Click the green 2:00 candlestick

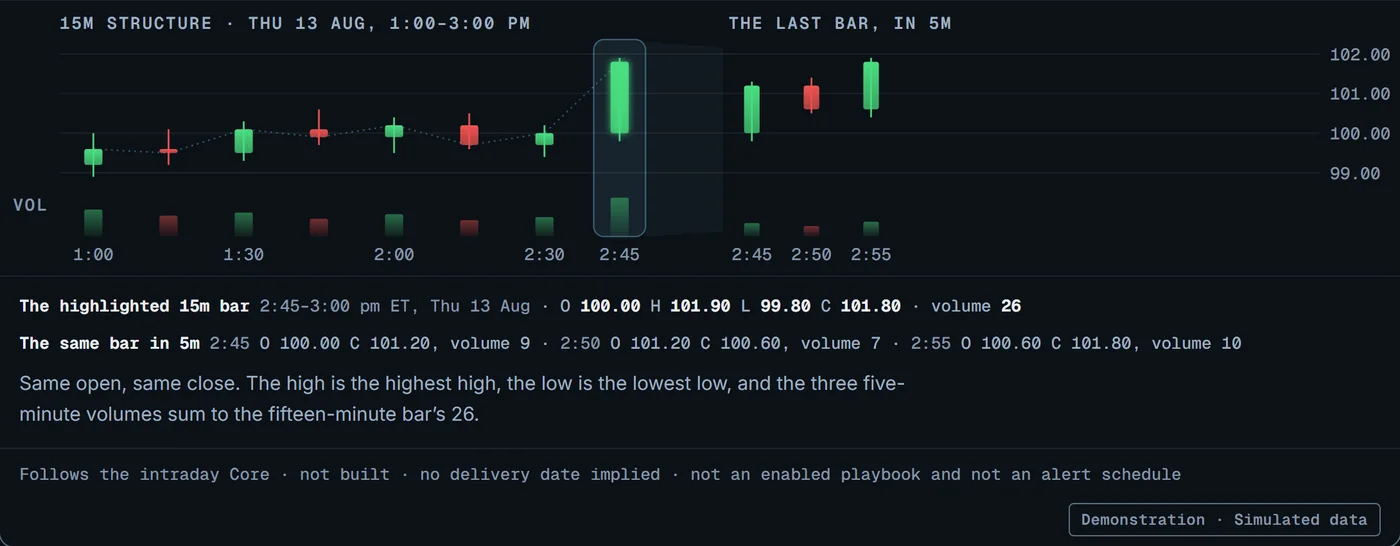(394, 132)
